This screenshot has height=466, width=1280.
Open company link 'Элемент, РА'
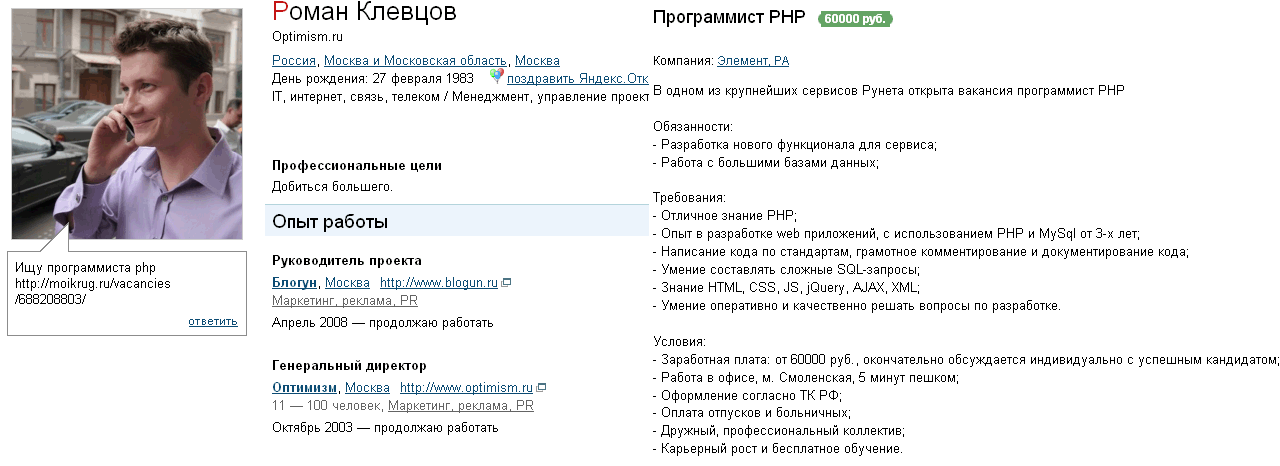click(753, 61)
